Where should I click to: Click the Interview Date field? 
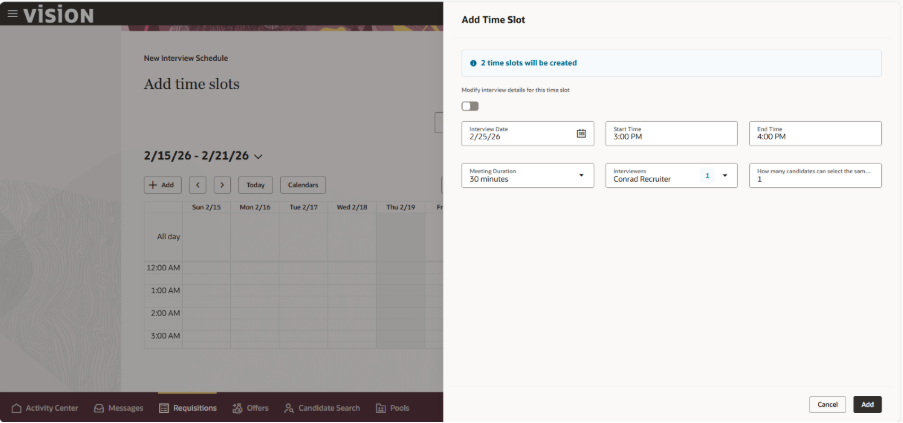(528, 134)
